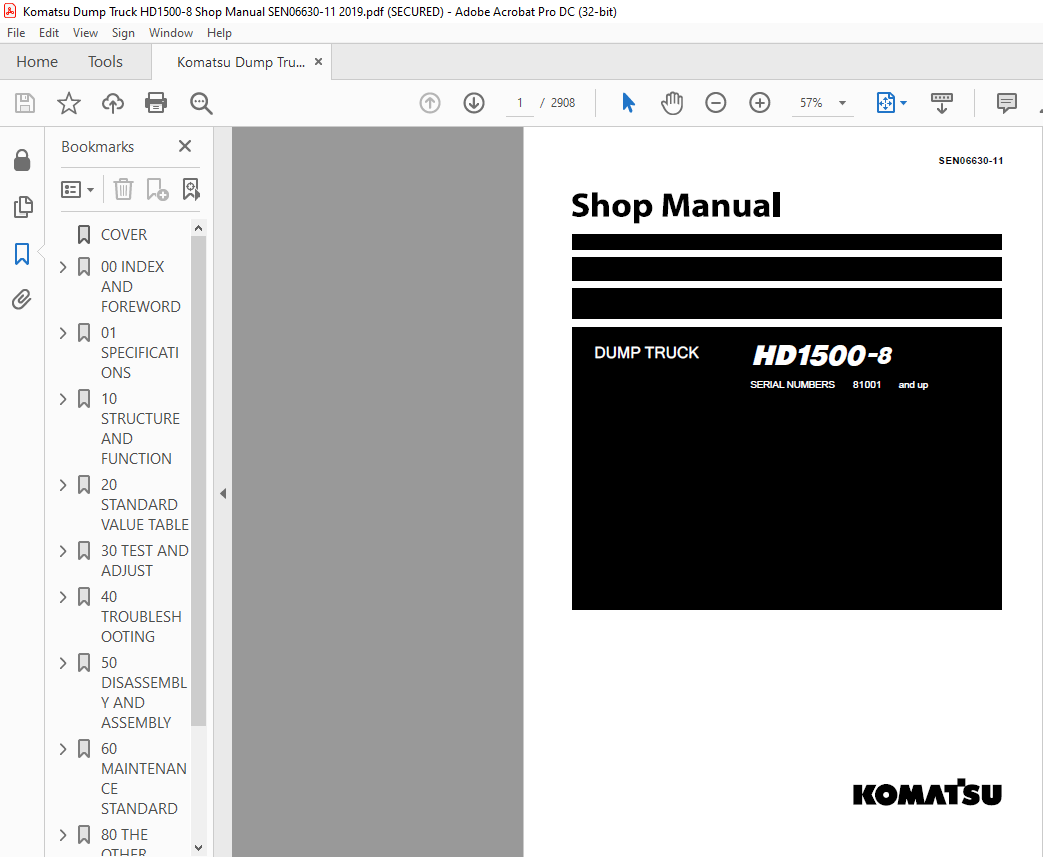This screenshot has width=1043, height=857.
Task: Open the Window menu
Action: click(171, 33)
